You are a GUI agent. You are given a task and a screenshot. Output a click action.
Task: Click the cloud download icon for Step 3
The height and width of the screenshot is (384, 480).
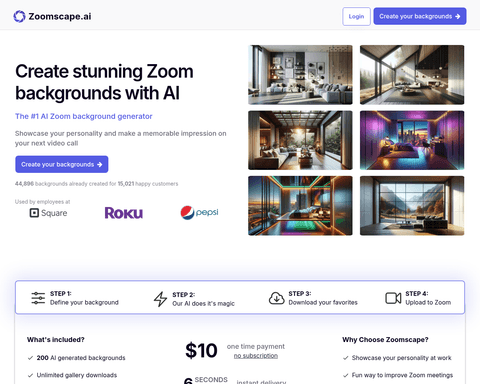click(x=277, y=298)
